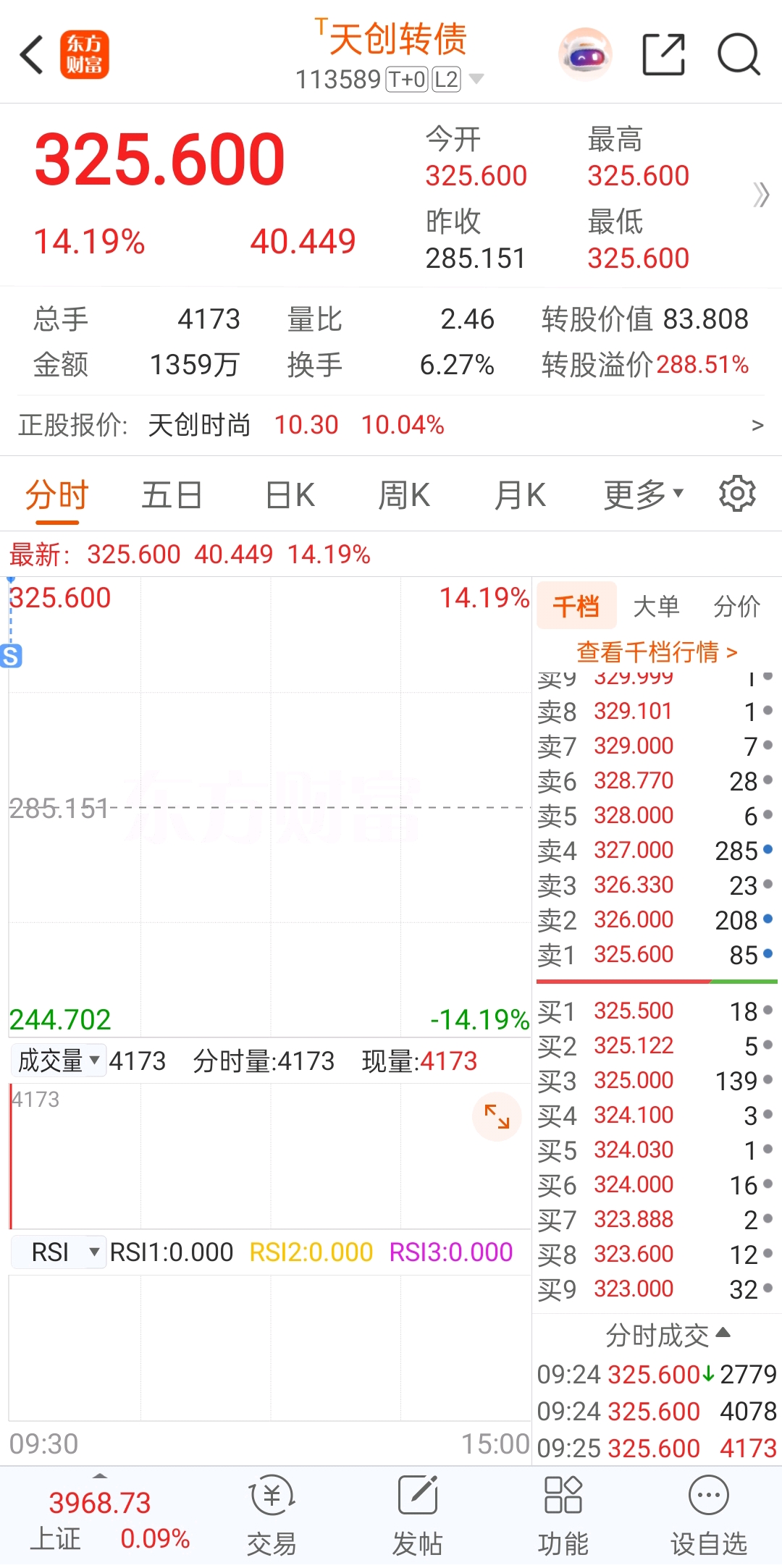Switch to the 日K chart tab
Viewport: 782px width, 1568px height.
coord(290,495)
